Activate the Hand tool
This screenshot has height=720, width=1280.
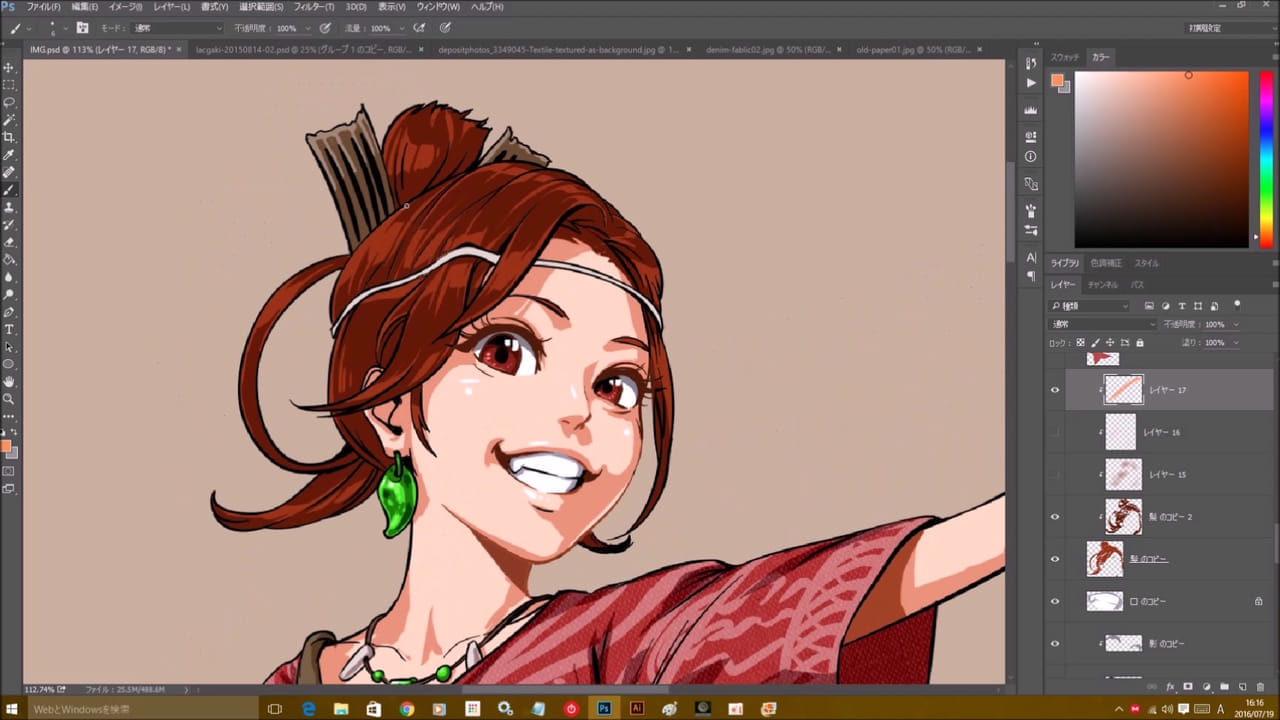click(9, 381)
